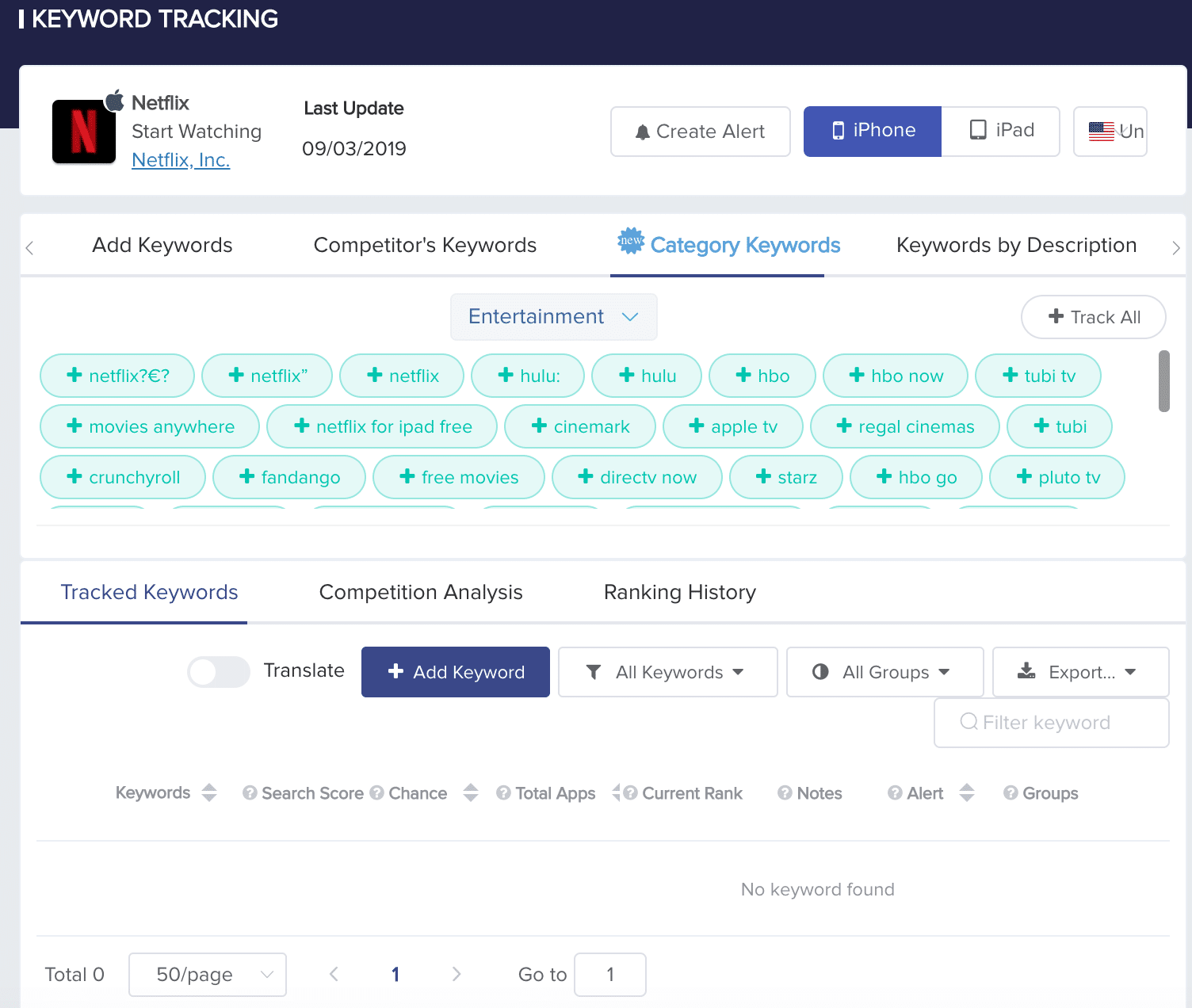Click the Go to page input
The width and height of the screenshot is (1192, 1008).
[610, 975]
